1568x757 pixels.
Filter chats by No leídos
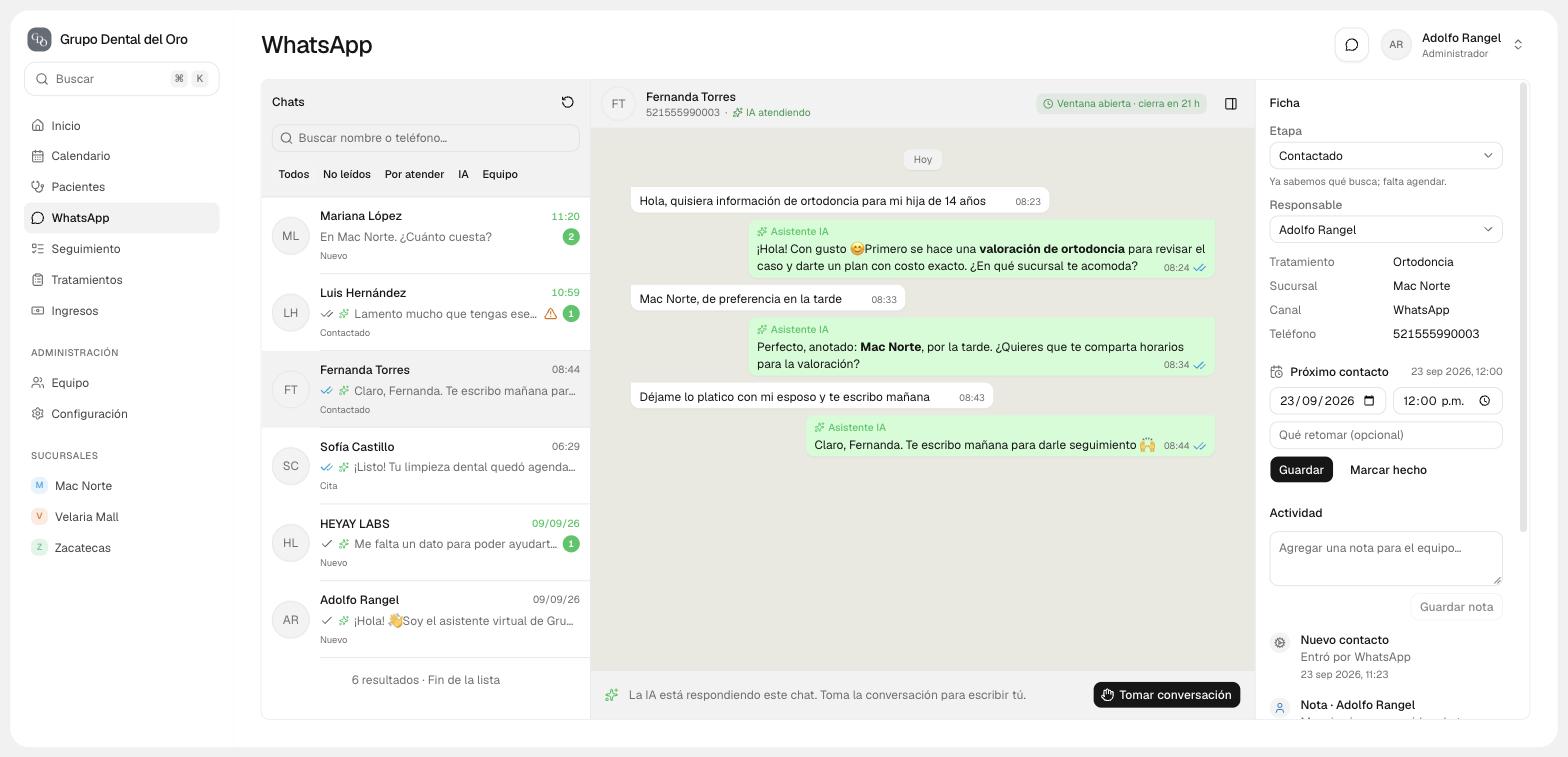tap(347, 174)
